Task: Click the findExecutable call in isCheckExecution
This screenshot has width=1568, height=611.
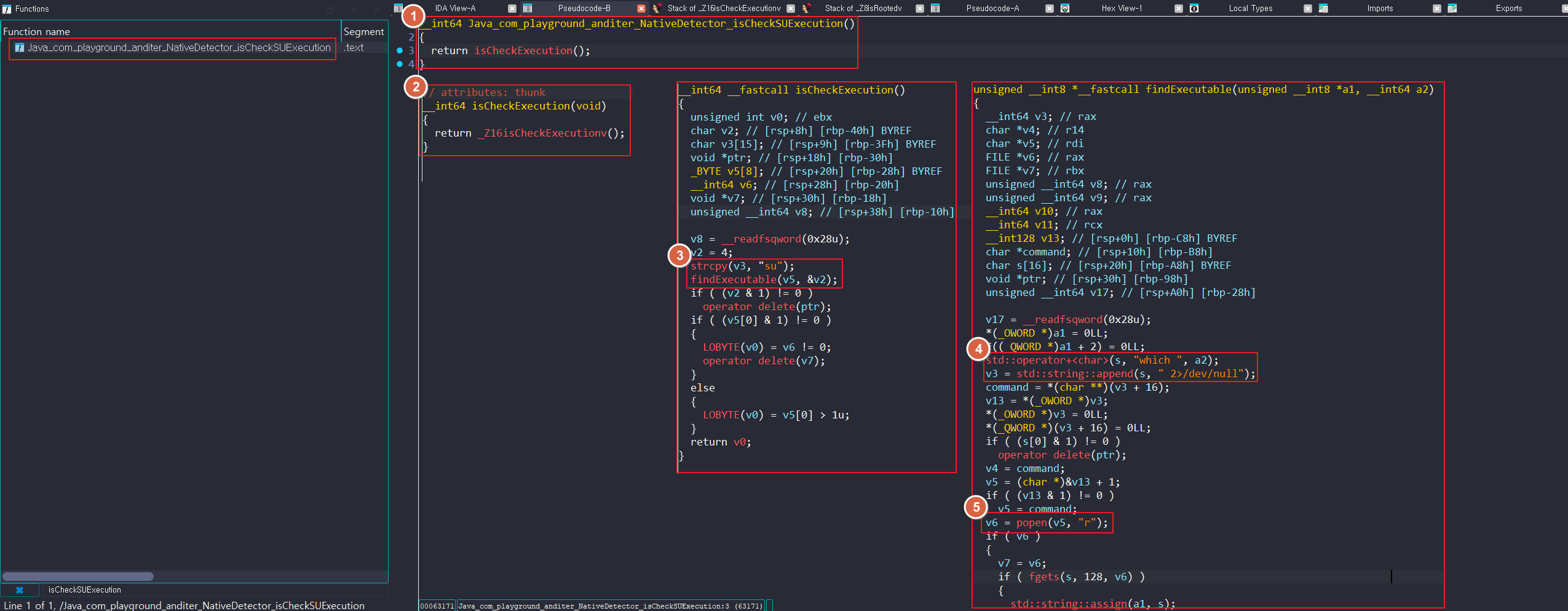Action: click(733, 279)
